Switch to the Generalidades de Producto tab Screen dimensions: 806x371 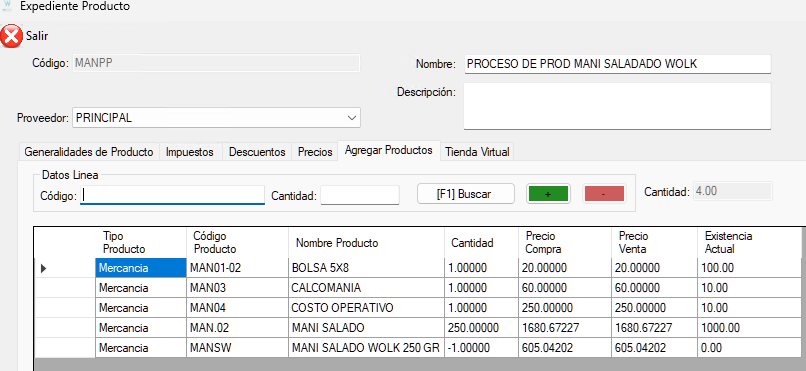coord(89,152)
